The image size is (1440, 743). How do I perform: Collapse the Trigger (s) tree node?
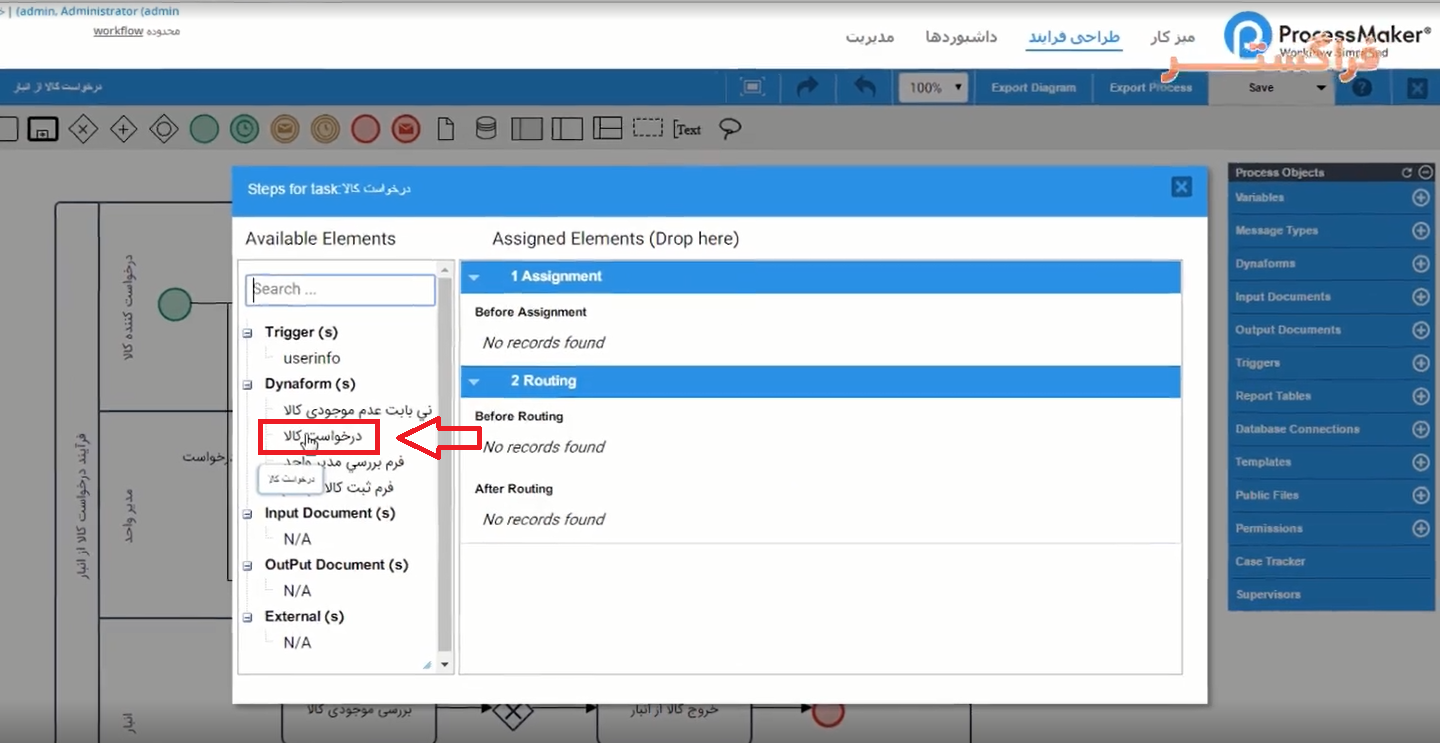[x=248, y=333]
